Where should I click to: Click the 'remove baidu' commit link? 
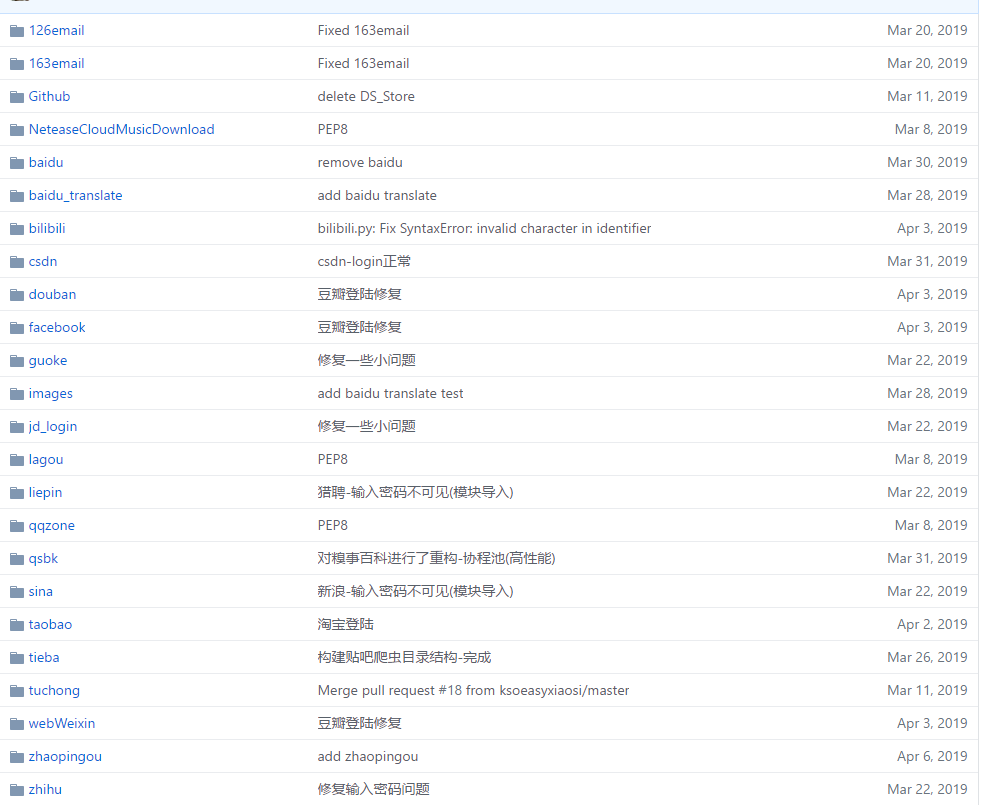360,162
